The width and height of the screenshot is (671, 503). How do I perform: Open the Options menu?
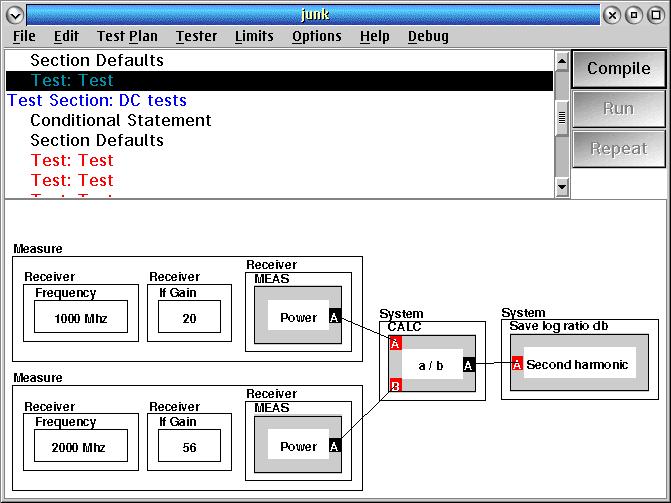pos(317,36)
